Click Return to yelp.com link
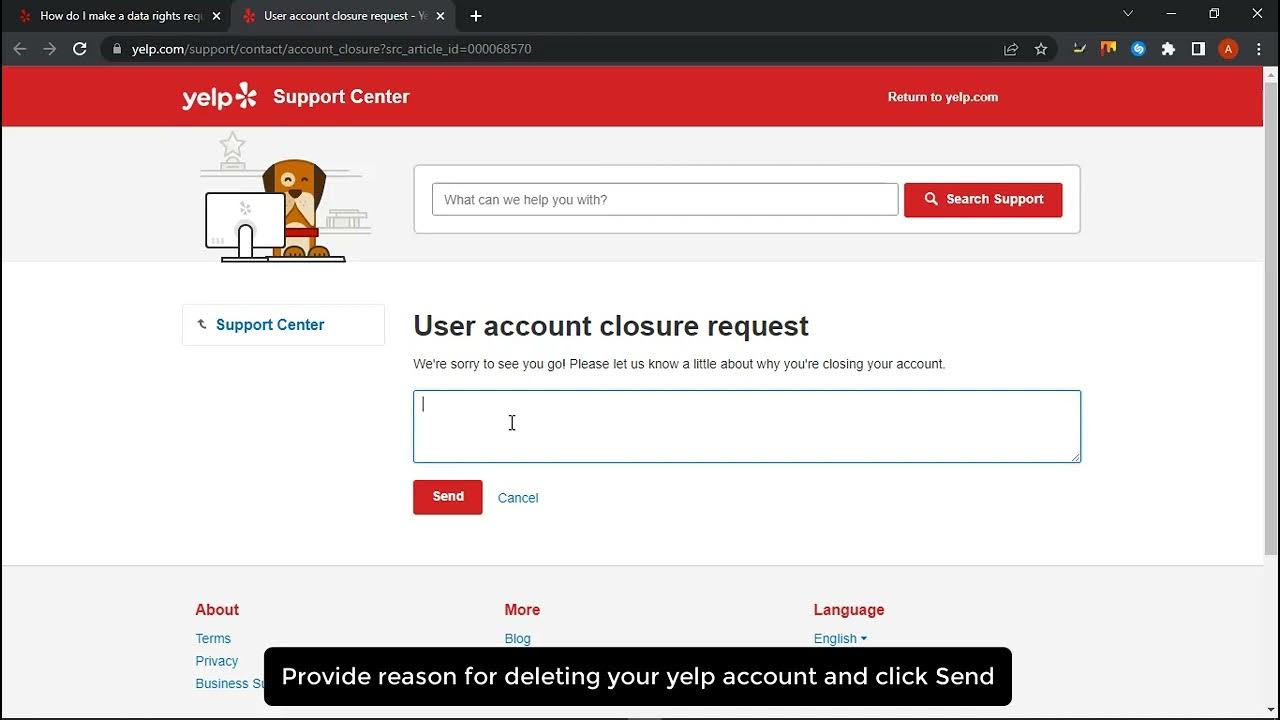1280x720 pixels. [x=943, y=97]
